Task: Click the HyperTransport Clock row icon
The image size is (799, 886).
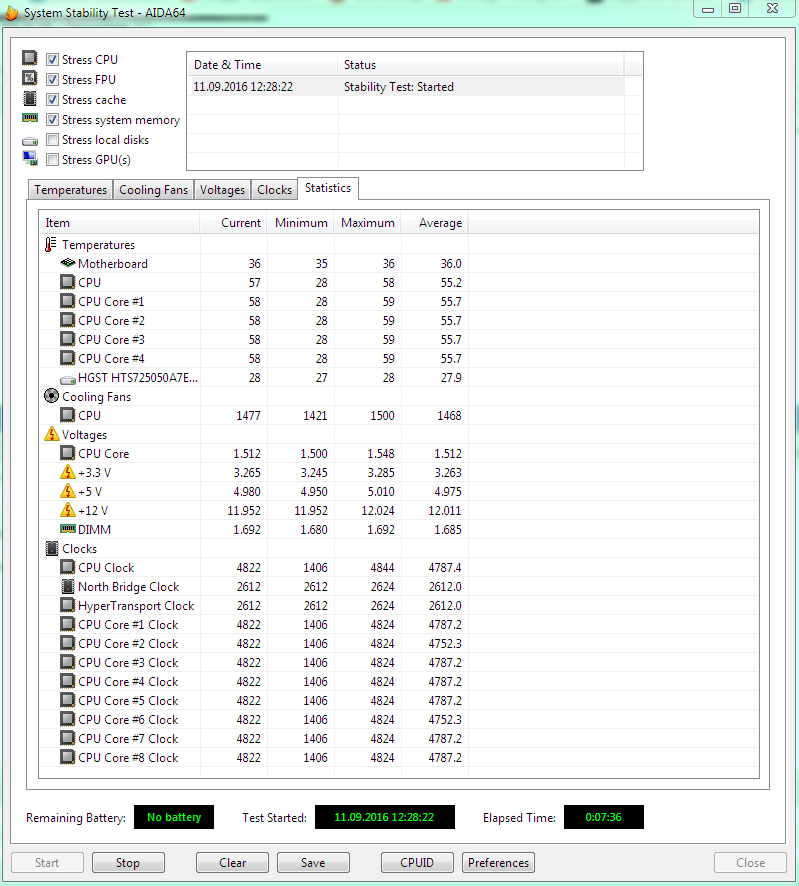Action: pyautogui.click(x=68, y=605)
